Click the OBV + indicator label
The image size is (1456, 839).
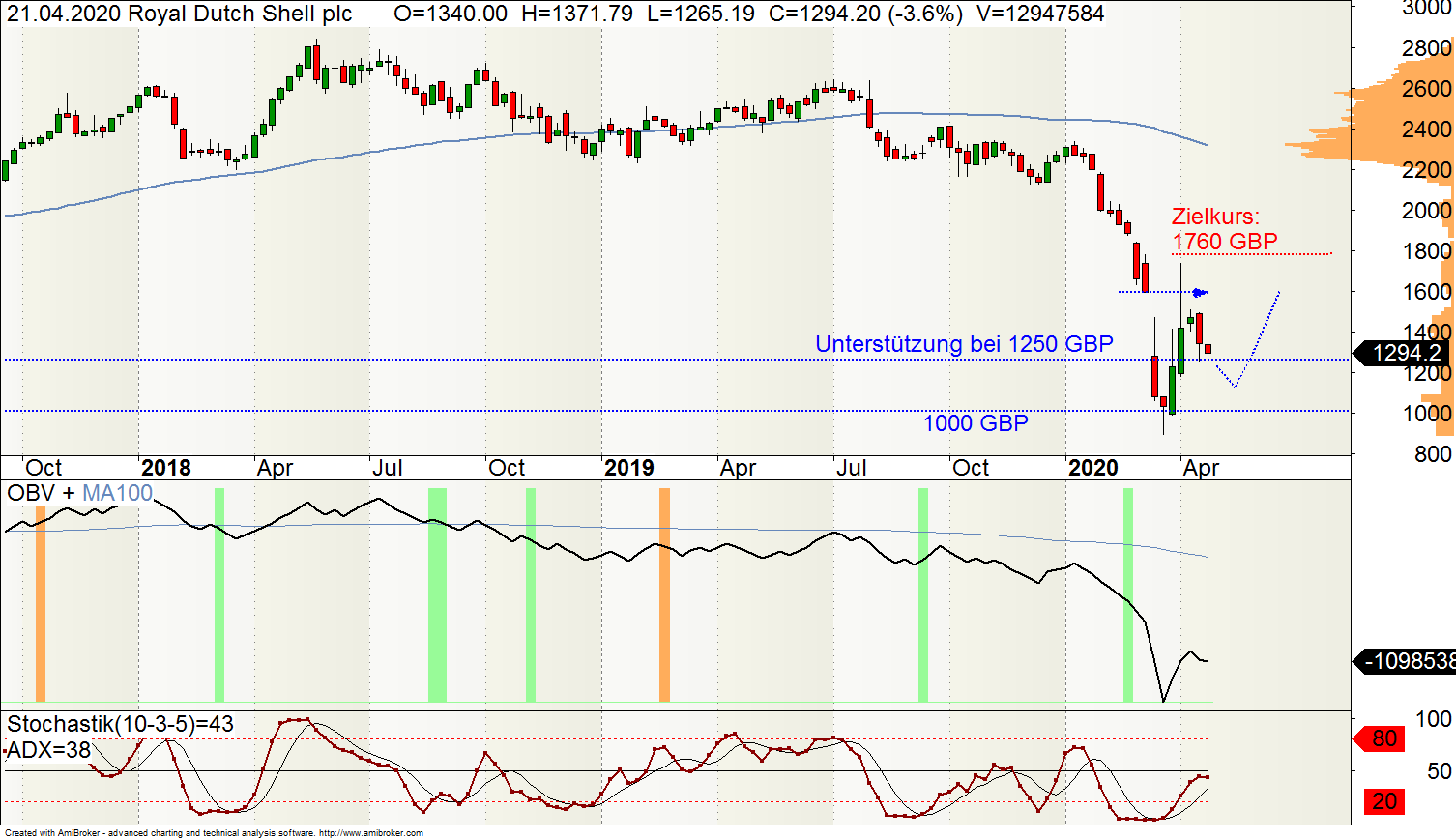click(42, 493)
